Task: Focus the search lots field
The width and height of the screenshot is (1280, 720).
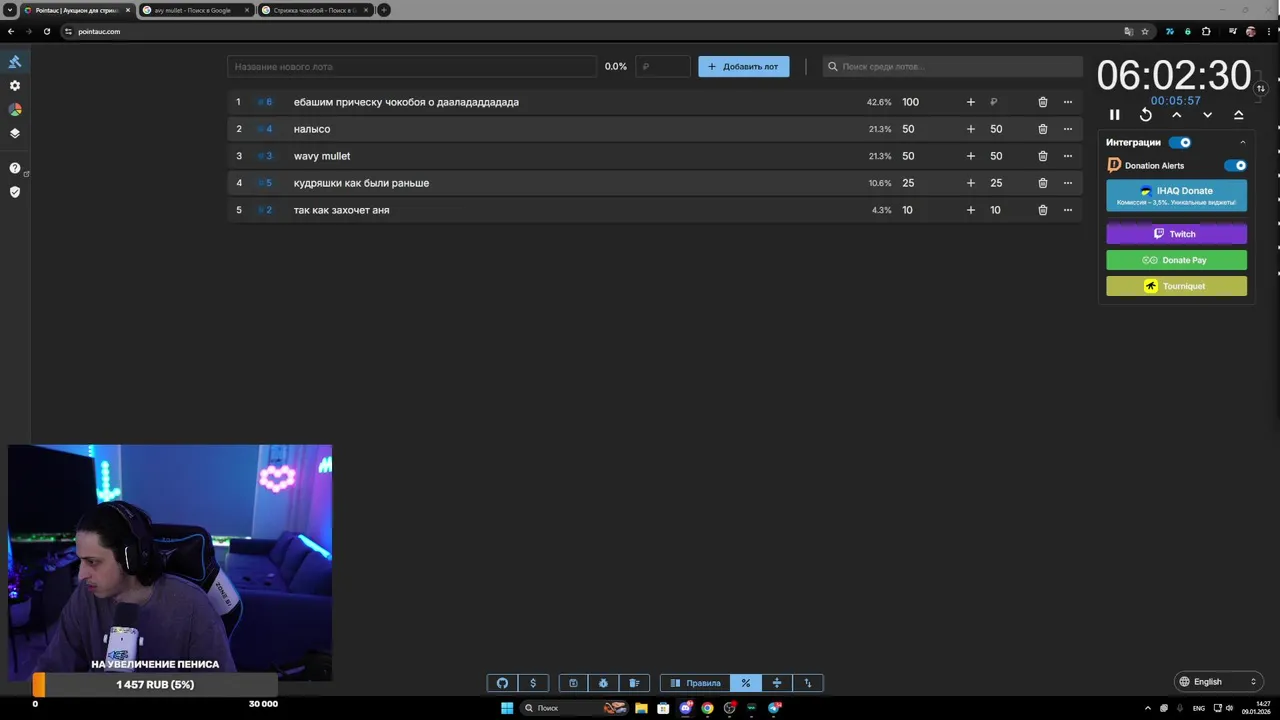Action: [x=952, y=67]
